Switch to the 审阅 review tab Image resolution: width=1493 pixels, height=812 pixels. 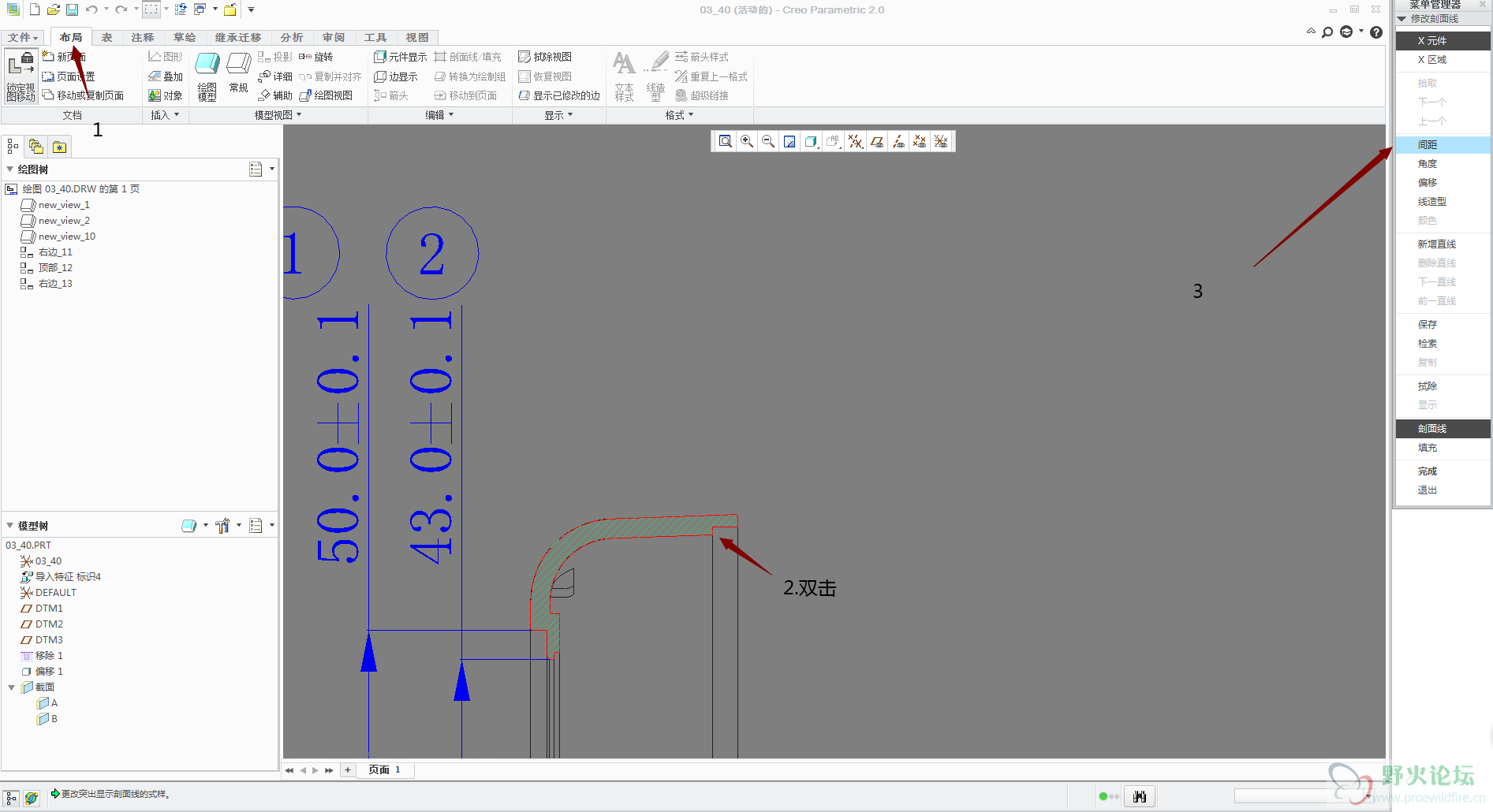pyautogui.click(x=334, y=37)
